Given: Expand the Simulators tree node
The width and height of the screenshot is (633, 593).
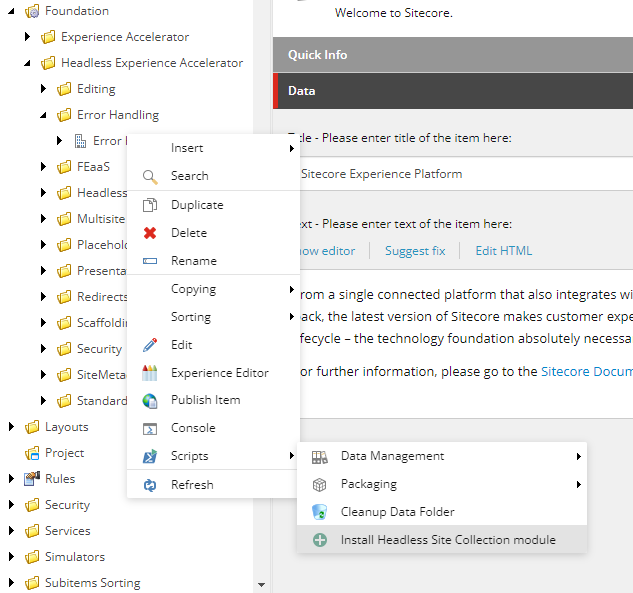Looking at the screenshot, I should coord(11,557).
